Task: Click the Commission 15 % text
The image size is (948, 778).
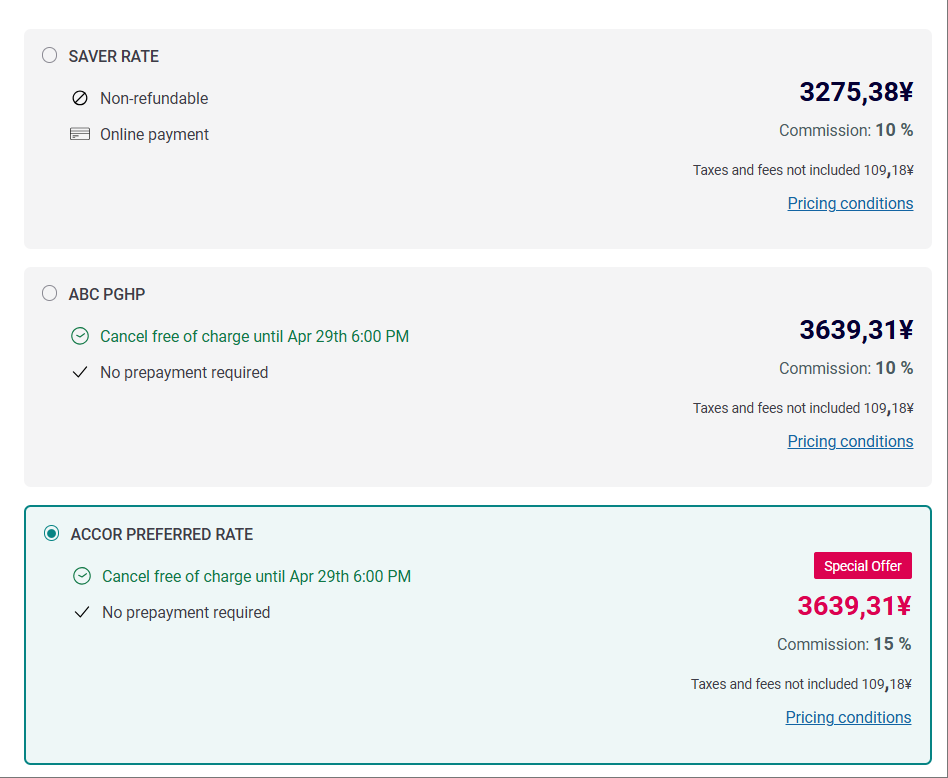Action: [844, 644]
